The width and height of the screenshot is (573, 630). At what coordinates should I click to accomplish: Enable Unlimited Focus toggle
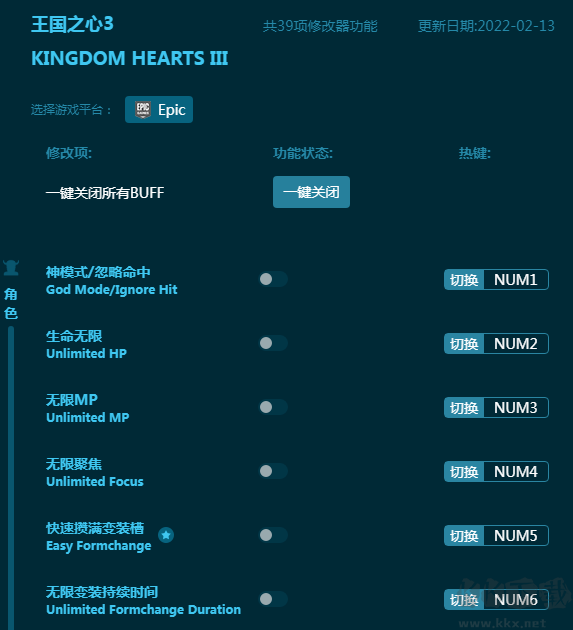(x=273, y=471)
